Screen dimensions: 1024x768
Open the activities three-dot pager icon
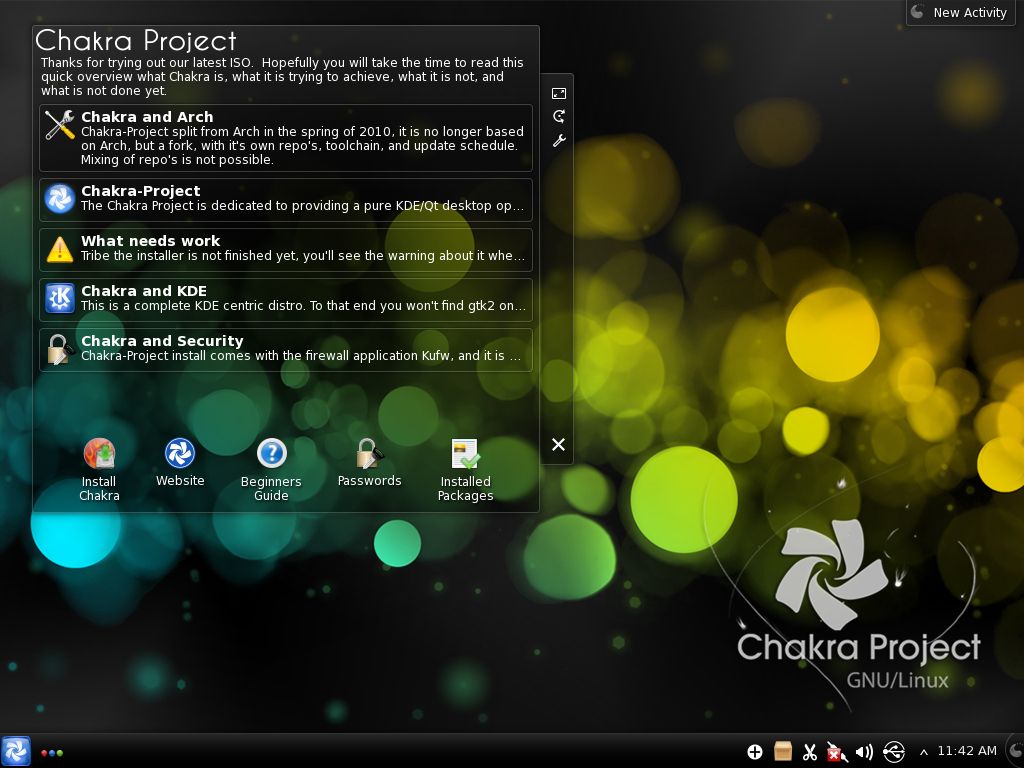pyautogui.click(x=52, y=752)
